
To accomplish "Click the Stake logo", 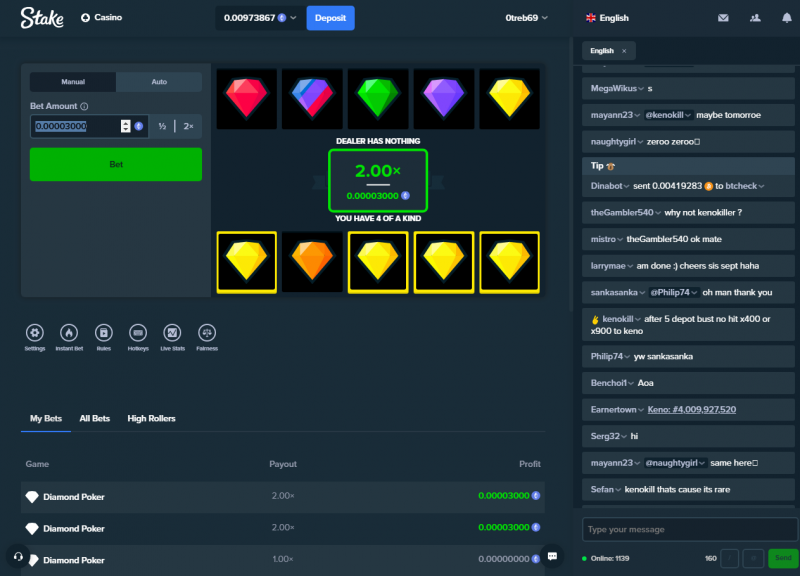I will 42,18.
